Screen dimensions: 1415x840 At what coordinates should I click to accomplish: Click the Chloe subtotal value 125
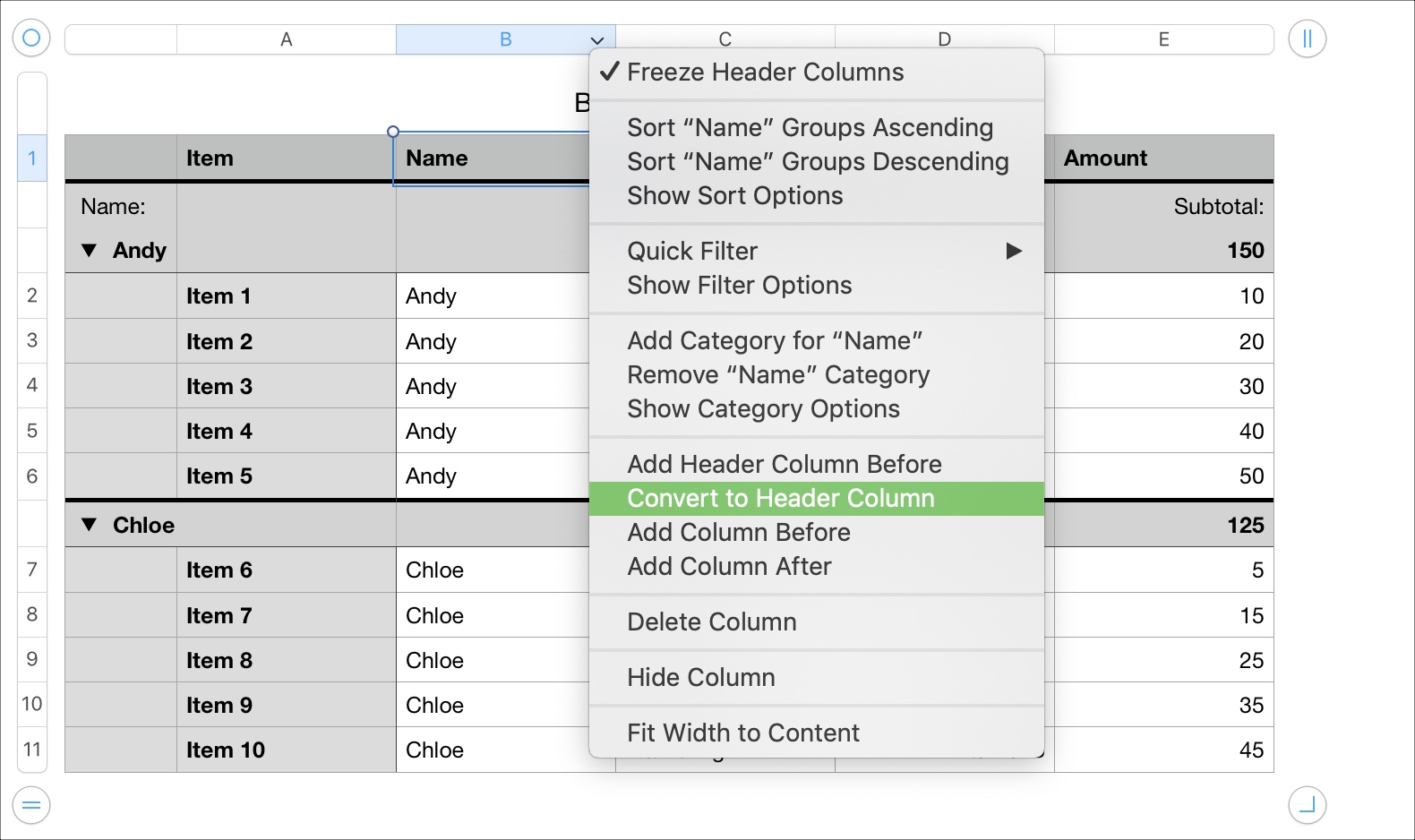pos(1245,525)
